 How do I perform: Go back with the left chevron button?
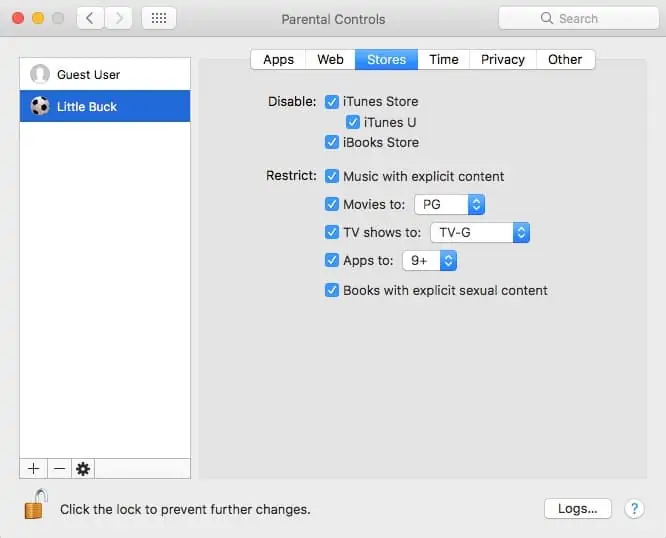pyautogui.click(x=90, y=18)
